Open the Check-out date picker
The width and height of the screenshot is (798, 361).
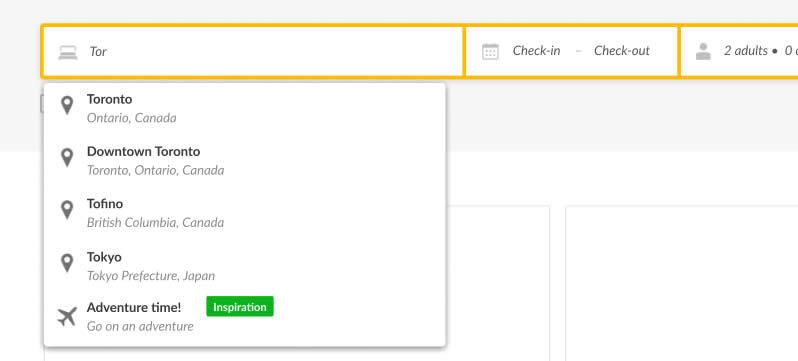(622, 51)
